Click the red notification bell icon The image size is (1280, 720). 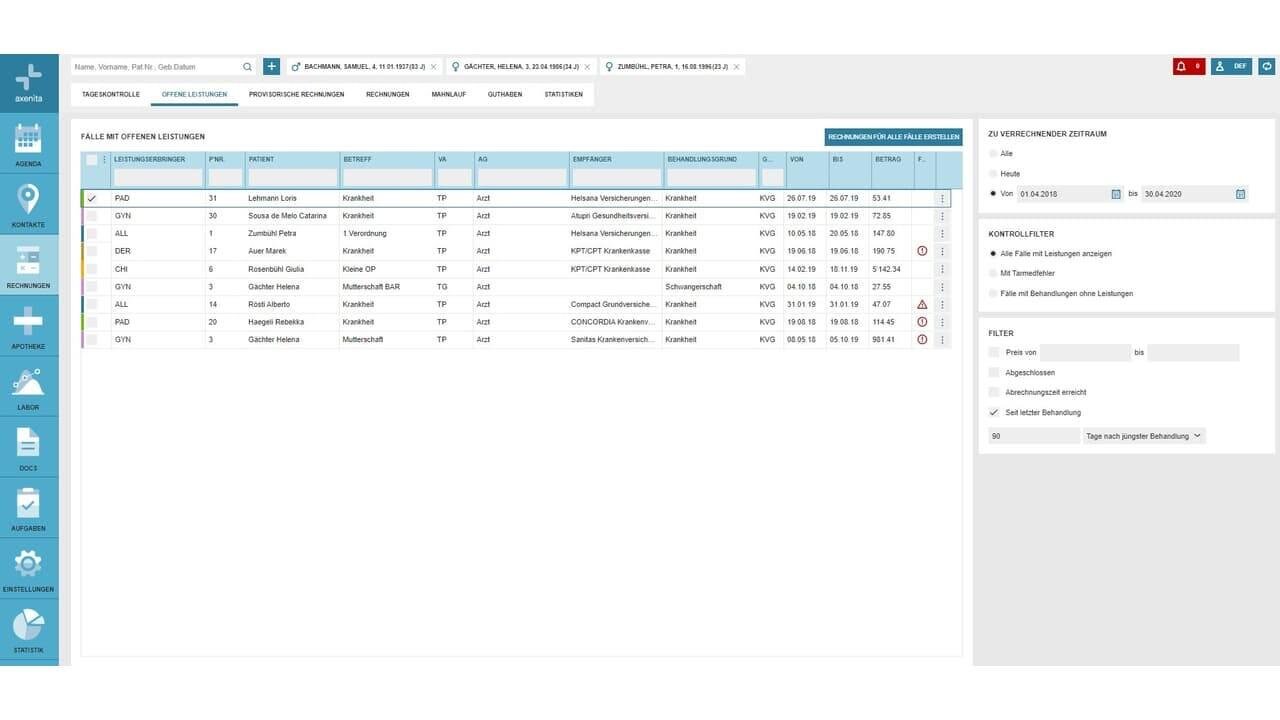(x=1188, y=67)
